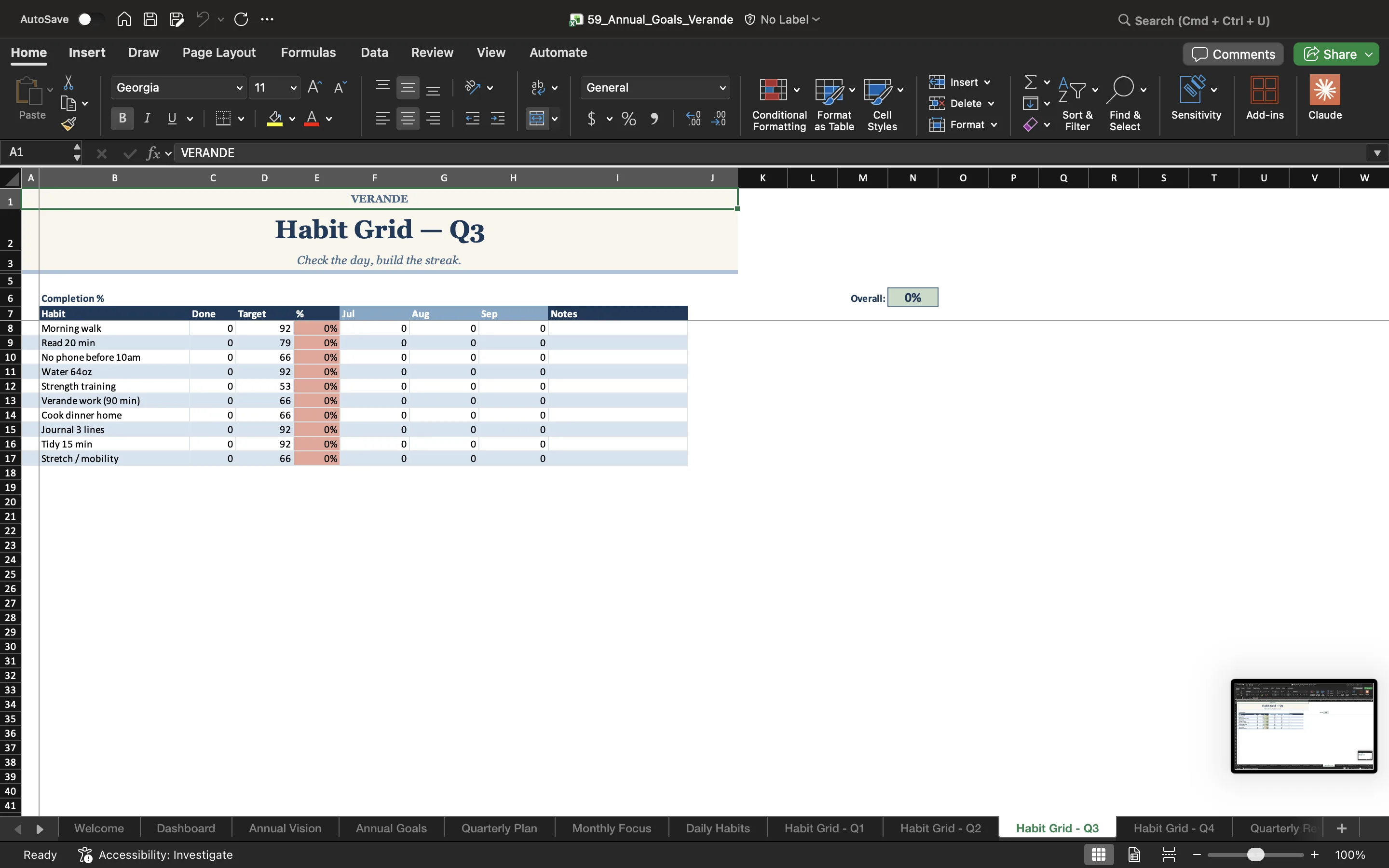Switch to Habit Grid - Q2 sheet
This screenshot has height=868, width=1389.
(x=940, y=828)
